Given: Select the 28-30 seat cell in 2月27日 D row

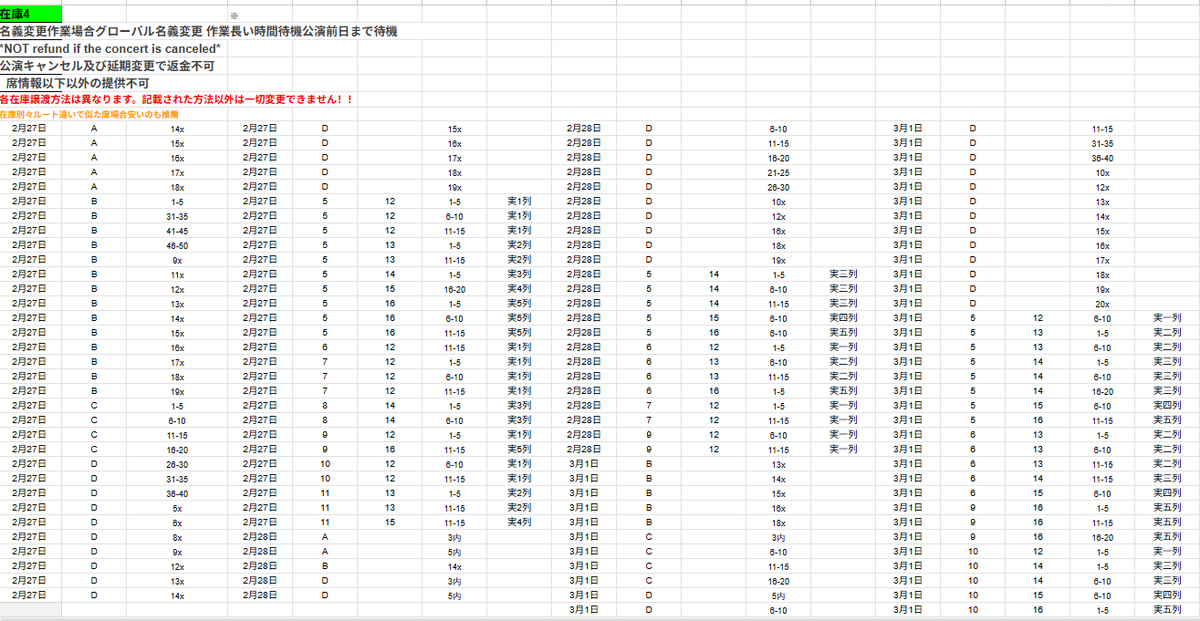Looking at the screenshot, I should point(176,463).
